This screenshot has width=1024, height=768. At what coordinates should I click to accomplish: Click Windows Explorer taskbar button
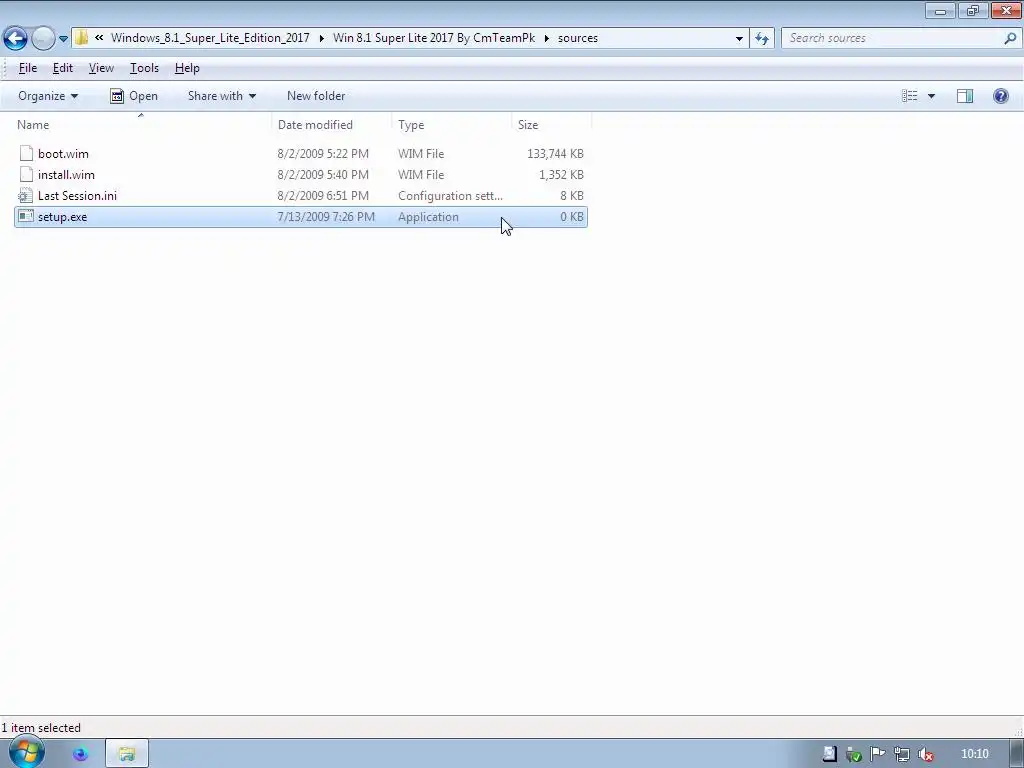[127, 754]
